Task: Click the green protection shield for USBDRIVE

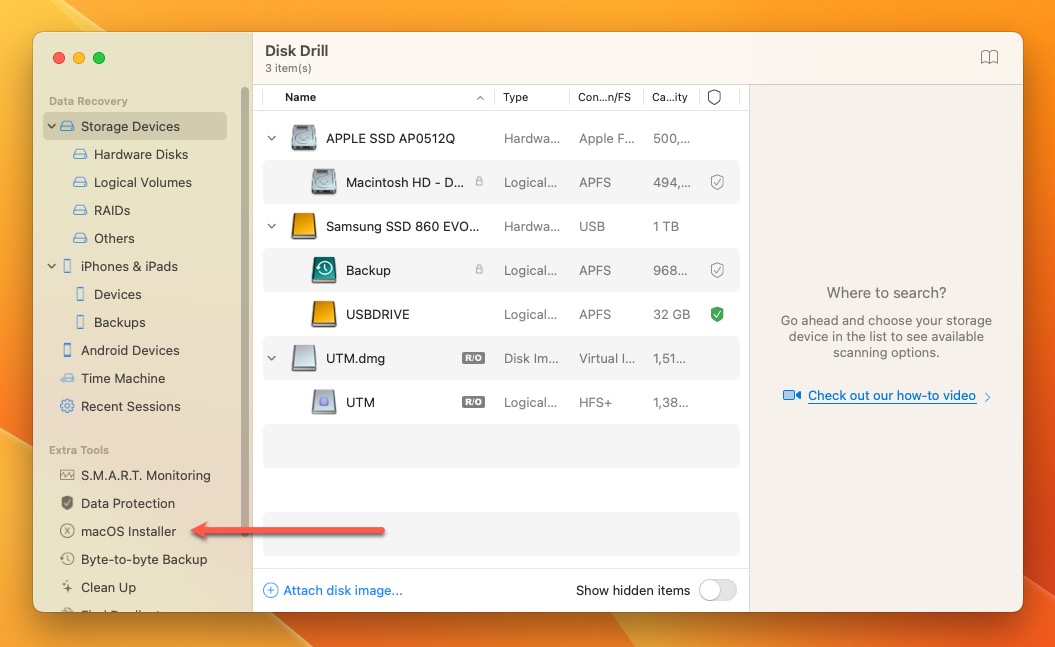Action: pos(717,314)
